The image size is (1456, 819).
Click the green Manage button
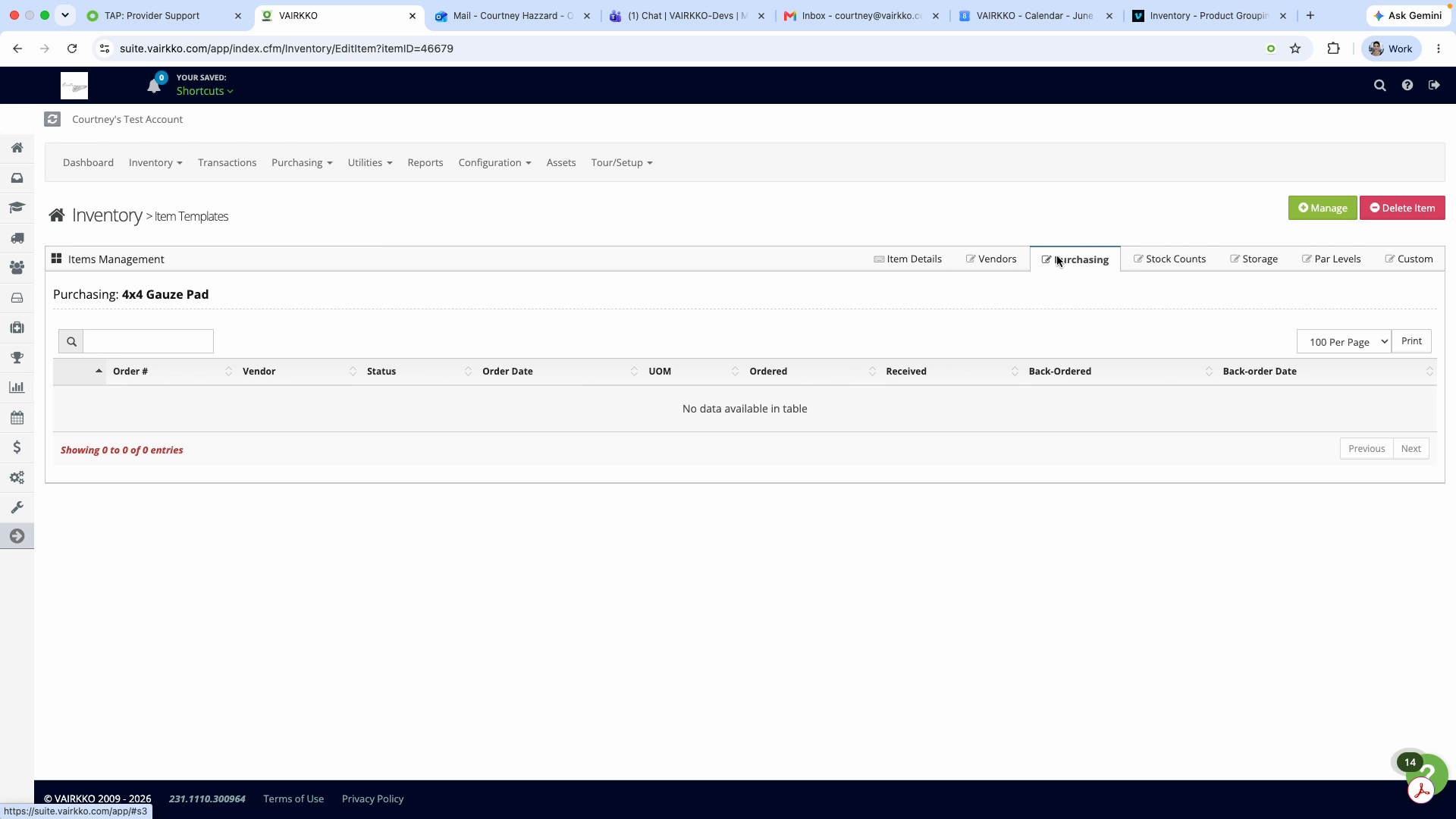pyautogui.click(x=1322, y=208)
